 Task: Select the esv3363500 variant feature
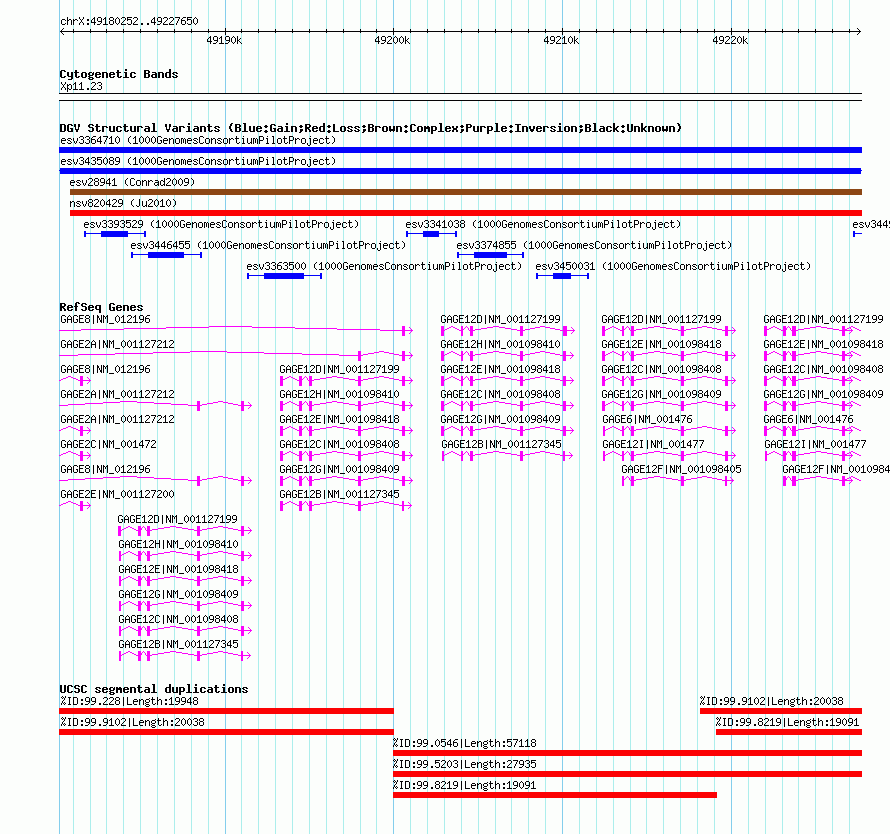tap(284, 276)
